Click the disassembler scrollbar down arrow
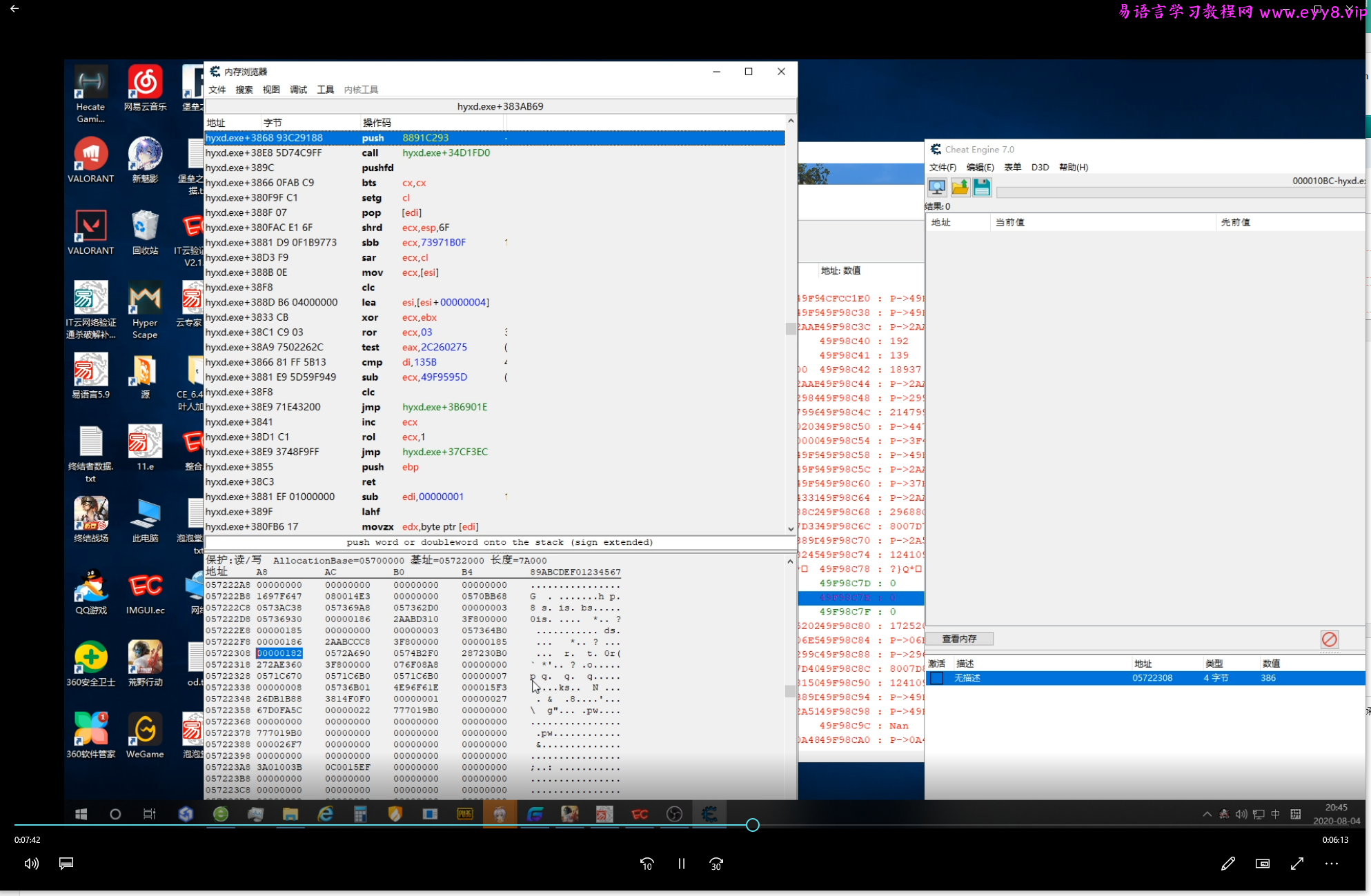This screenshot has height=896, width=1371. (x=791, y=529)
